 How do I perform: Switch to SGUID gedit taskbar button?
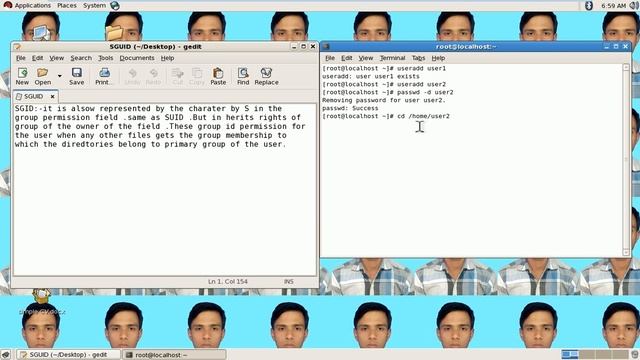68,355
